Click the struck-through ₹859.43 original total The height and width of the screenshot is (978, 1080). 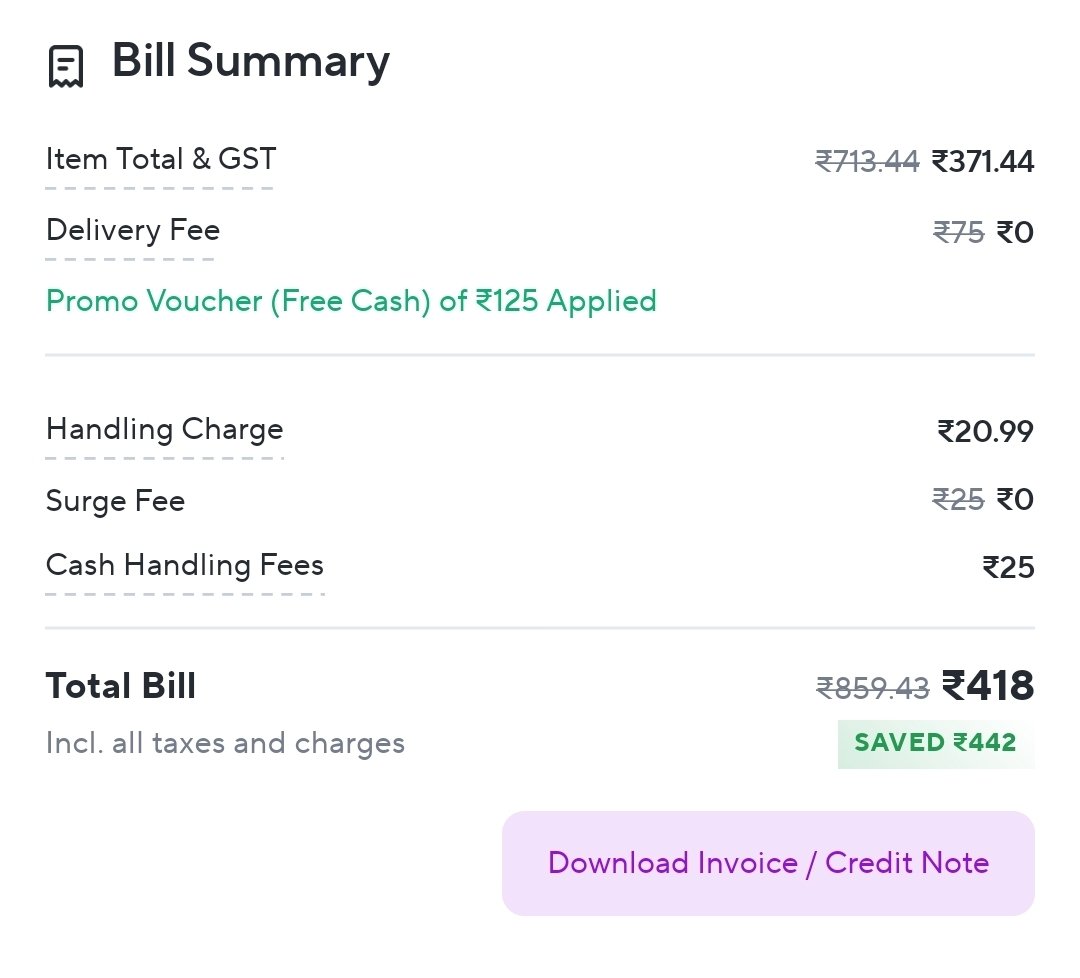873,688
